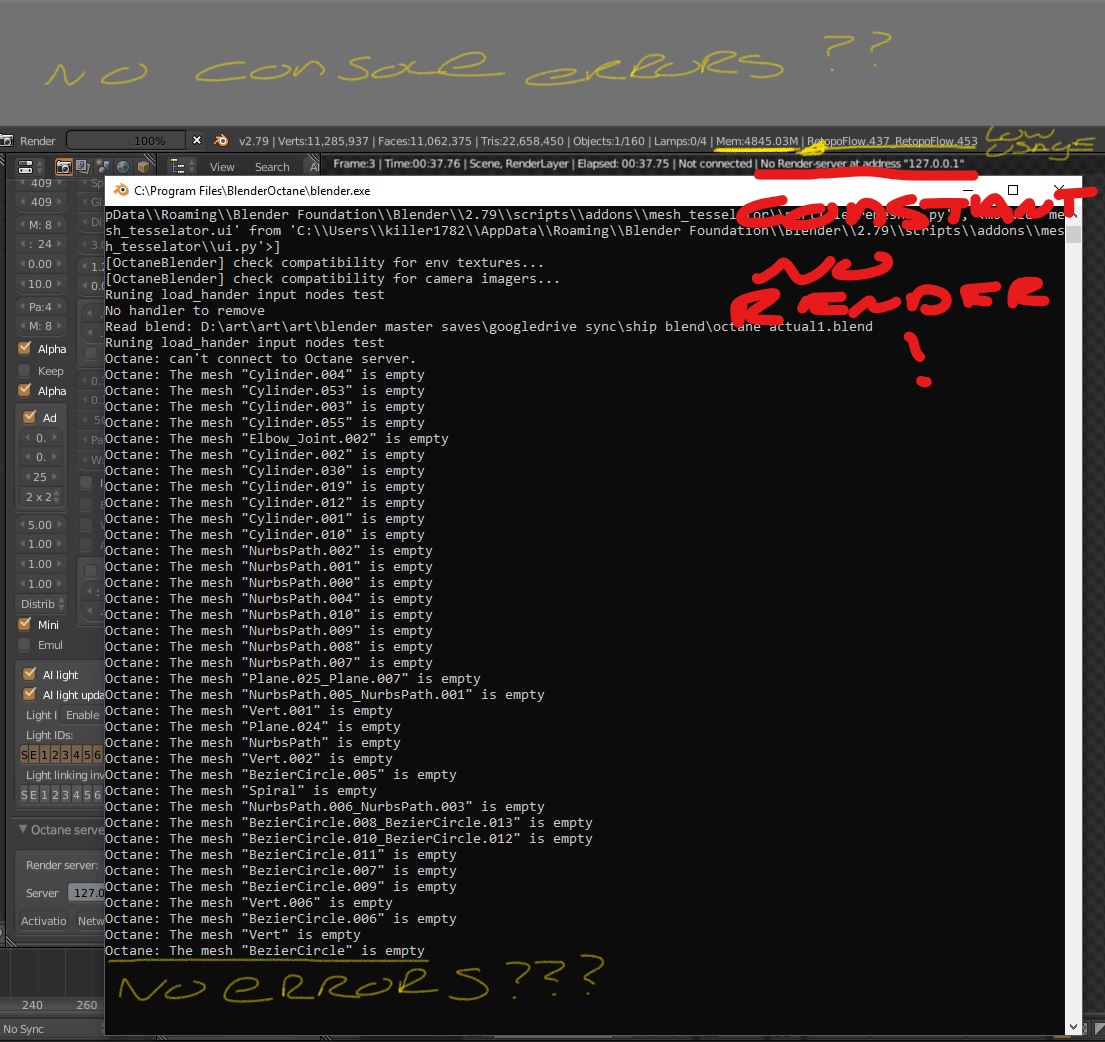1105x1042 pixels.
Task: Click the 'Not connected' render status text
Action: click(x=715, y=163)
